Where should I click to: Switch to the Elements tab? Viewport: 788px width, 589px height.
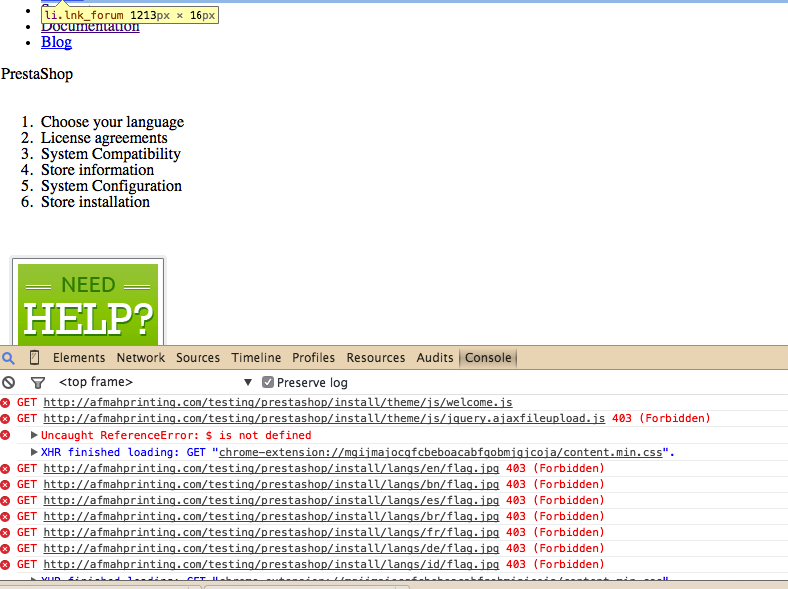point(79,358)
